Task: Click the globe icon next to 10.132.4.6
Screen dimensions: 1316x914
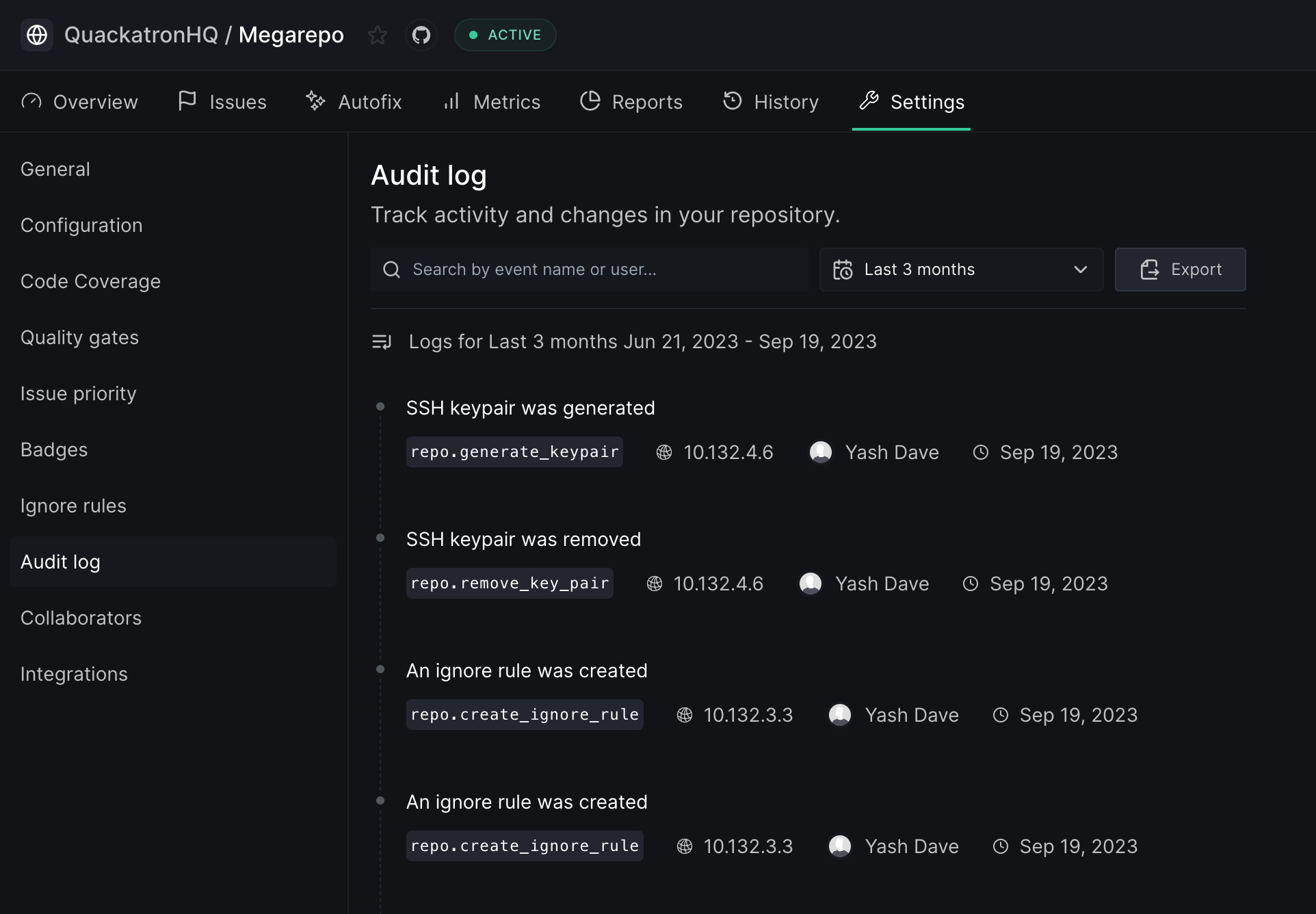Action: pyautogui.click(x=664, y=452)
